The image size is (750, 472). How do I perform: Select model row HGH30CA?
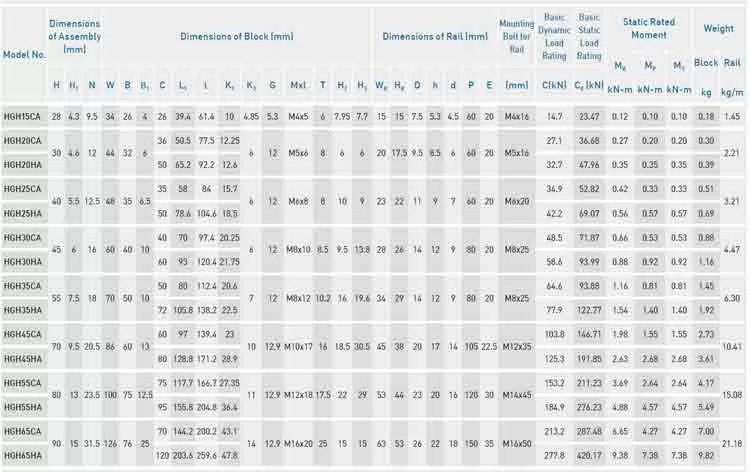[22, 238]
